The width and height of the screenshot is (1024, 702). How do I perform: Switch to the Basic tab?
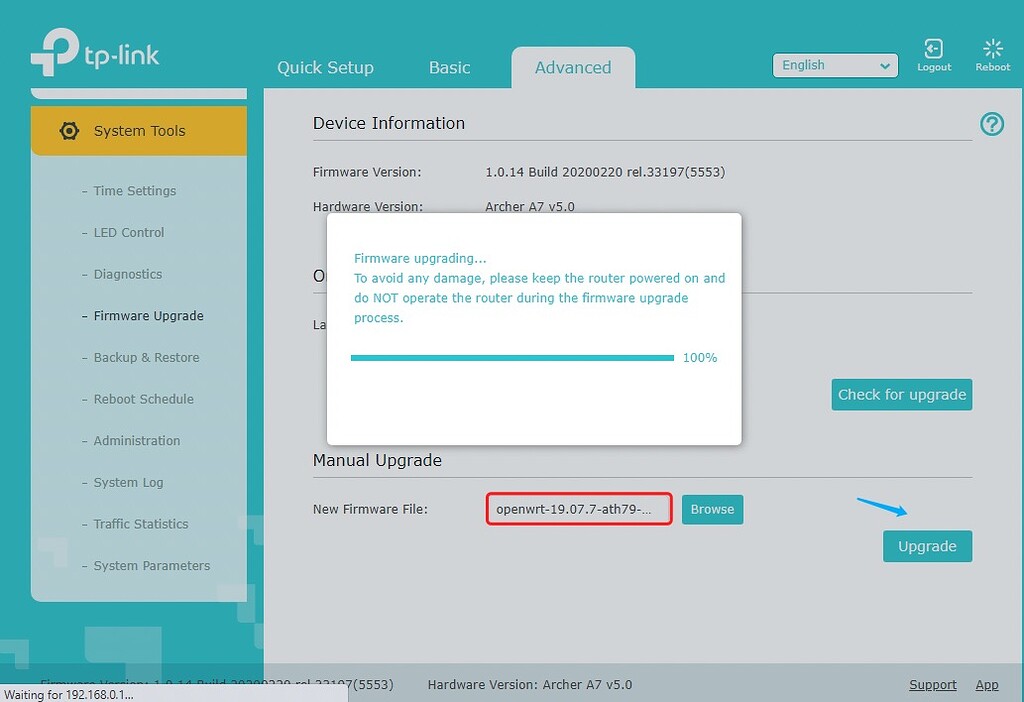pyautogui.click(x=449, y=67)
